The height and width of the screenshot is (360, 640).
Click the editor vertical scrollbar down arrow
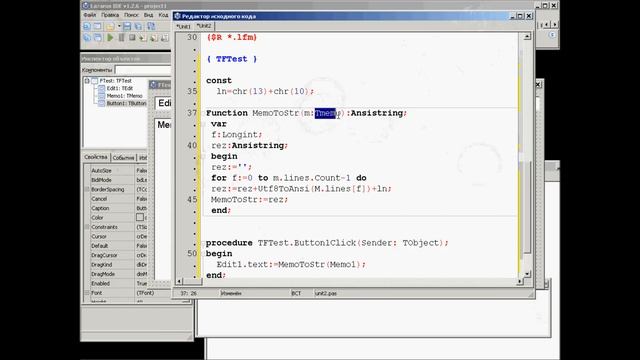pos(527,274)
